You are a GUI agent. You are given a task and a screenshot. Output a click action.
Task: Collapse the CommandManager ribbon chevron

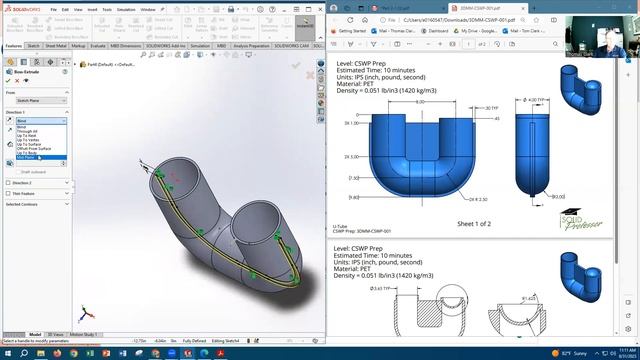pyautogui.click(x=321, y=38)
